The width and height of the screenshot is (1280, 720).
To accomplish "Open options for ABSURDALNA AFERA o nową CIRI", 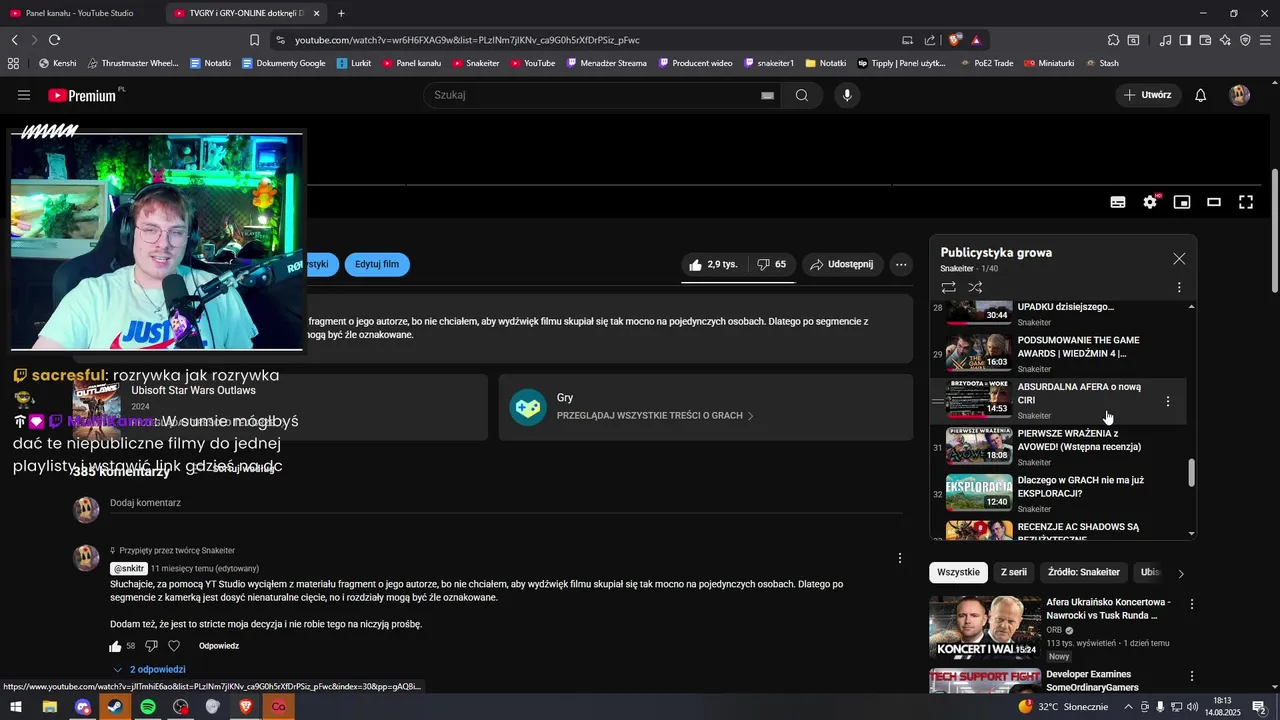I will [1168, 401].
